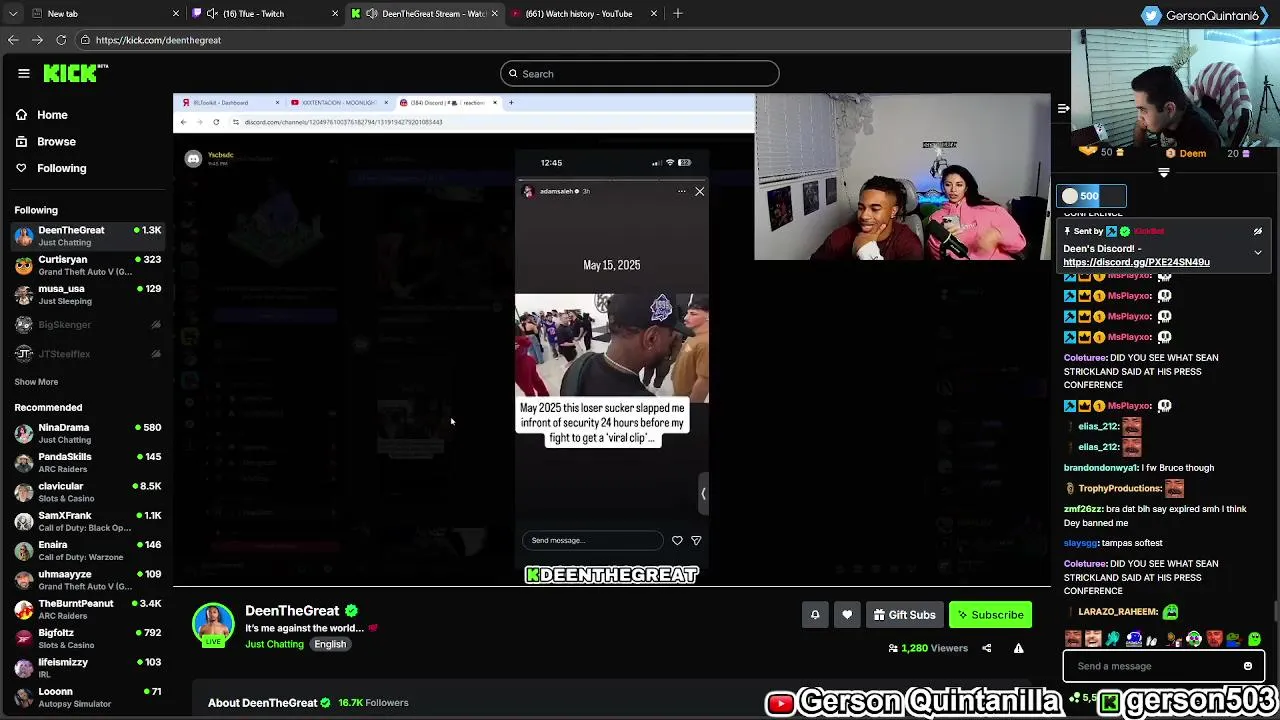1280x720 pixels.
Task: Click back button in browser
Action: pos(13,40)
